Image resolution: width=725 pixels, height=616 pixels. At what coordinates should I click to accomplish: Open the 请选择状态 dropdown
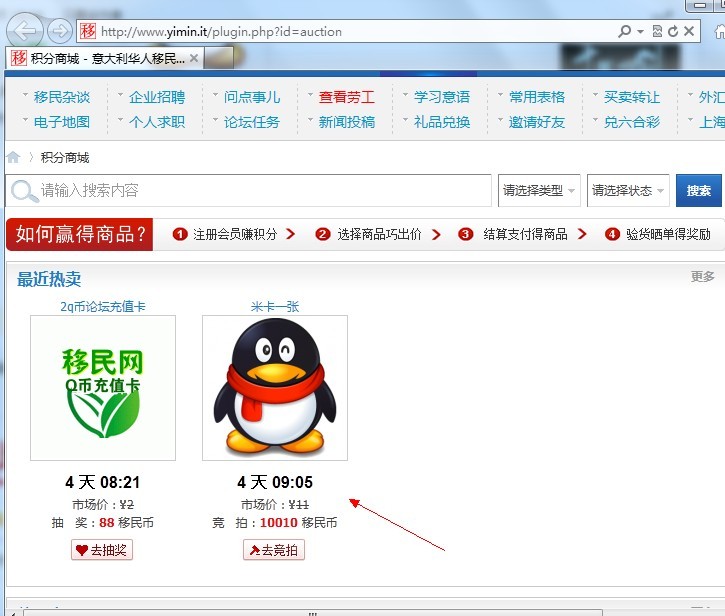click(628, 191)
